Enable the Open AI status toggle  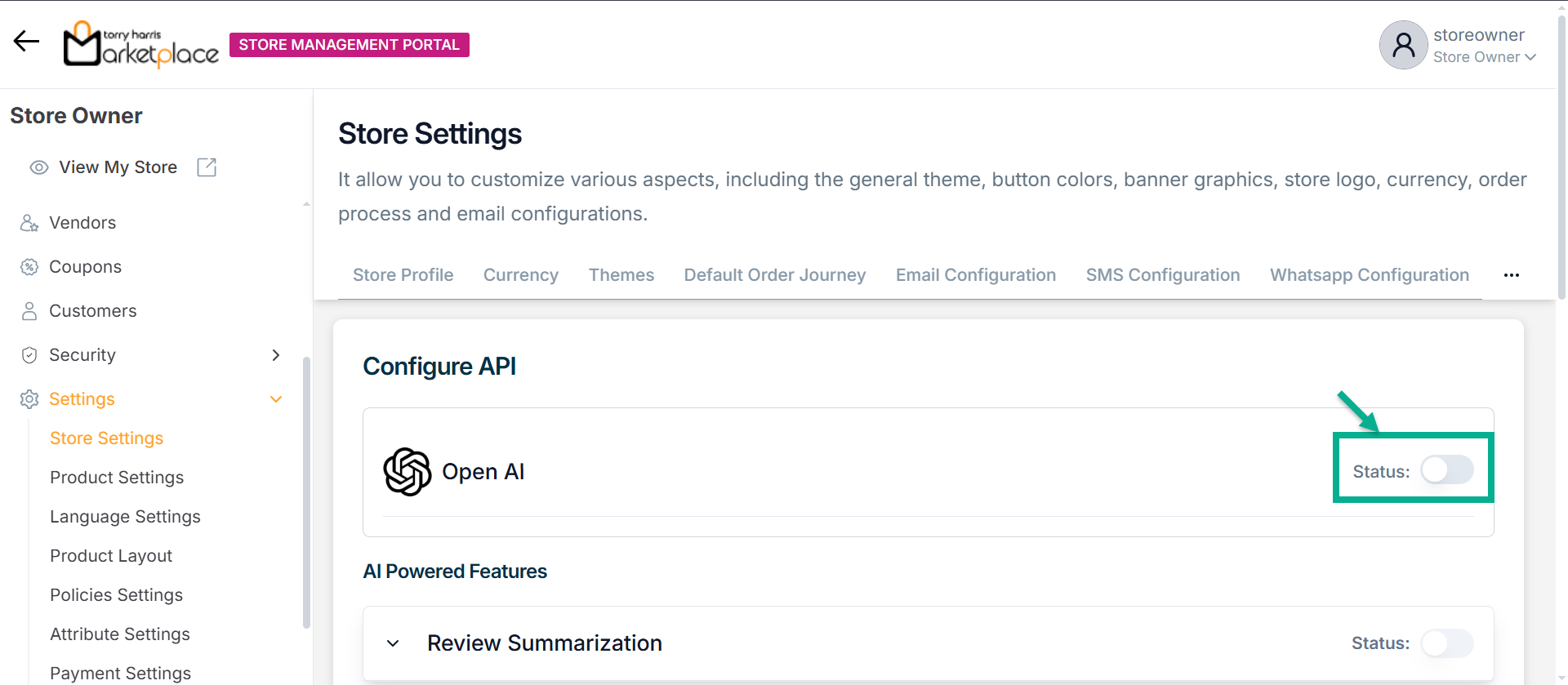point(1446,470)
